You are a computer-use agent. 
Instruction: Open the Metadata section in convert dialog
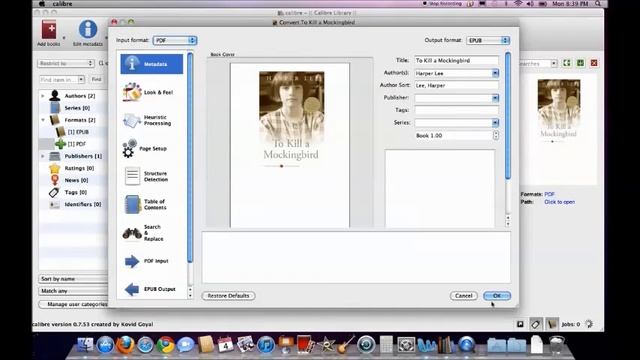click(x=151, y=64)
